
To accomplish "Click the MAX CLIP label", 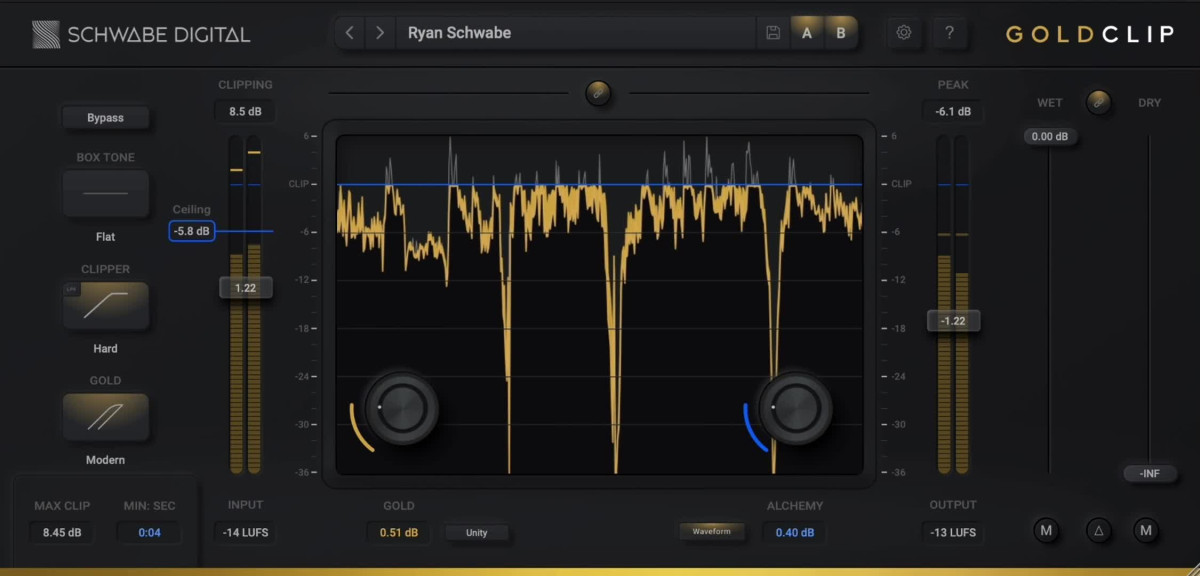I will click(x=62, y=506).
